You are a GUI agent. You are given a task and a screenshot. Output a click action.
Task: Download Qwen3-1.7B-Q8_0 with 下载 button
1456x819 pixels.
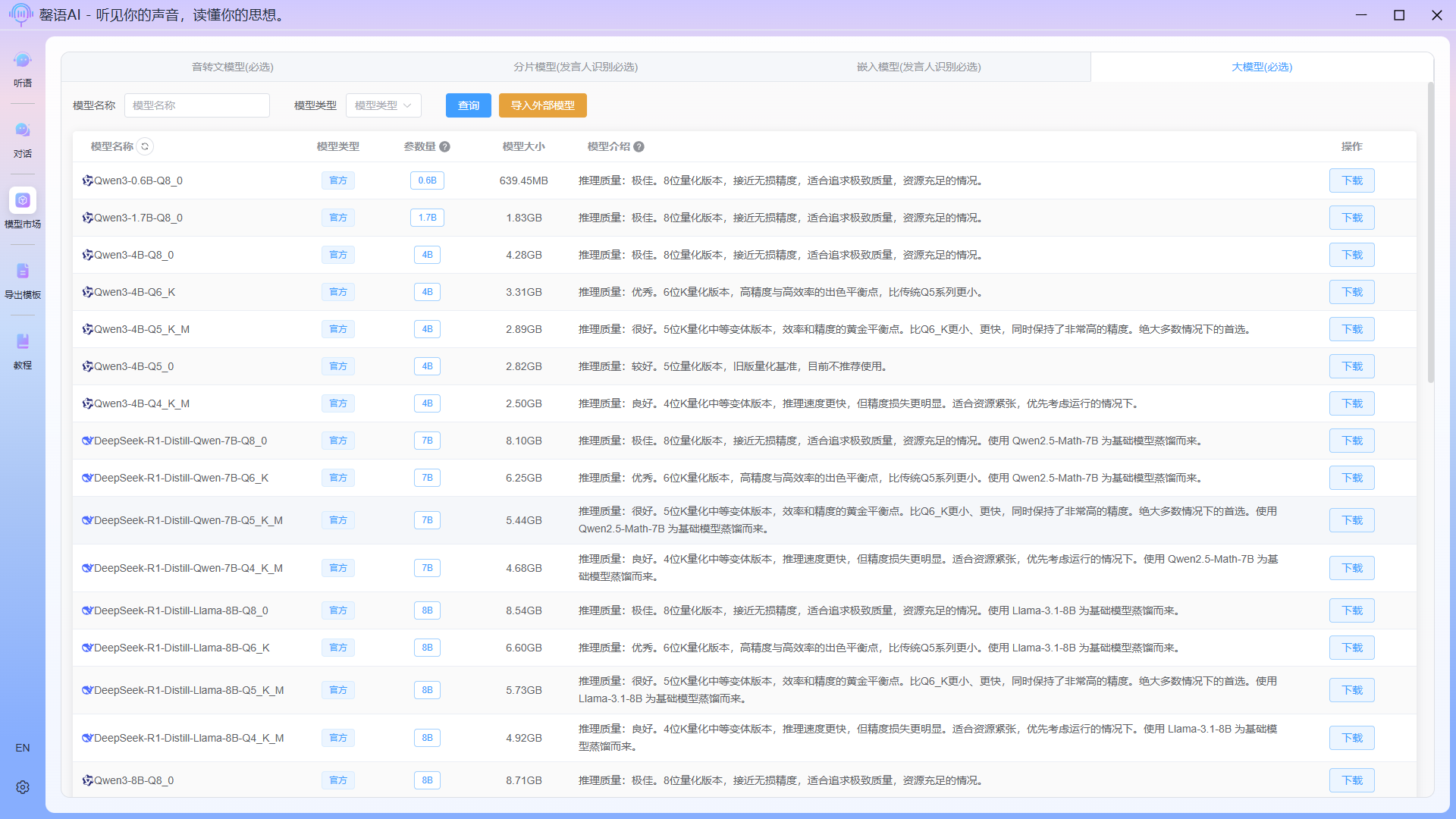click(x=1352, y=218)
